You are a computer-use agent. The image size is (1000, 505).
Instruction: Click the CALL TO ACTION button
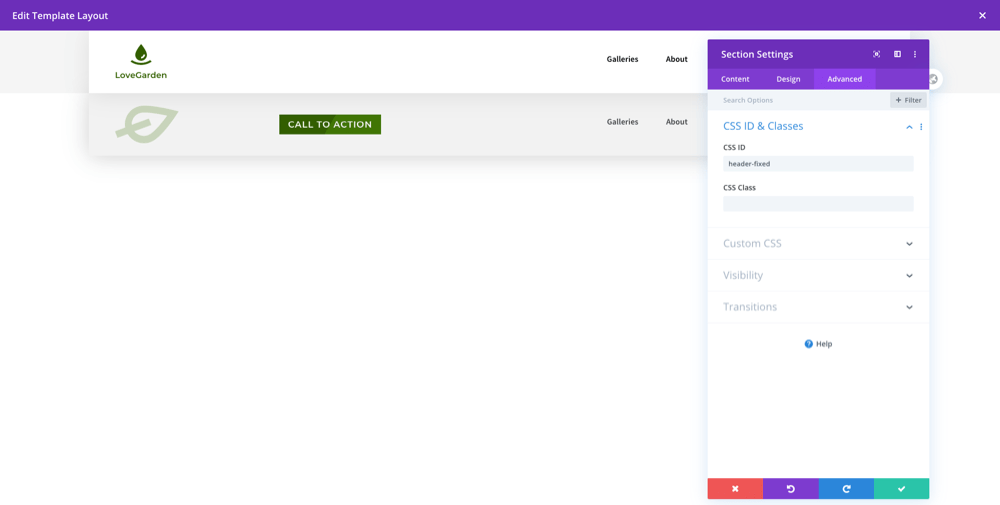coord(330,124)
